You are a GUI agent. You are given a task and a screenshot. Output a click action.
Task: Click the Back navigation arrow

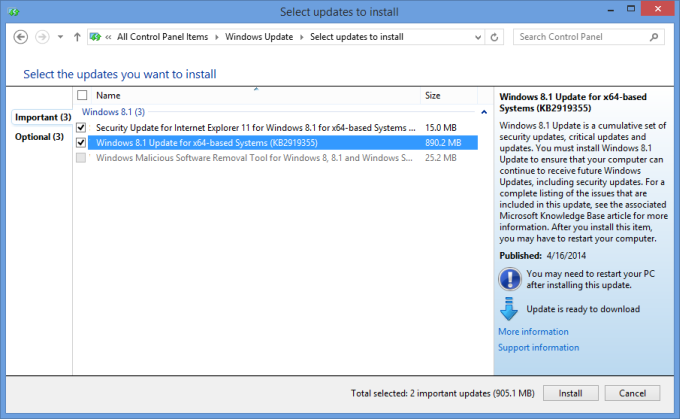click(x=21, y=37)
